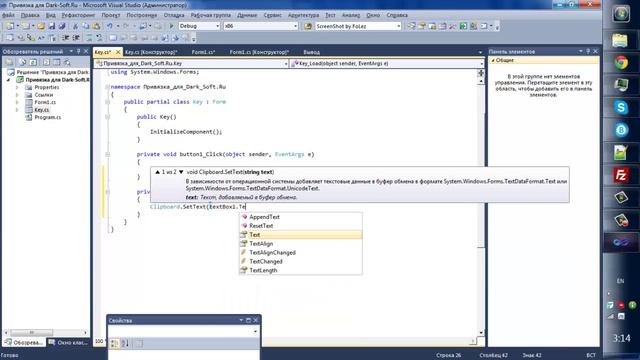Collapse the public Key() constructor outlining block
640x360 pixels.
(107, 117)
